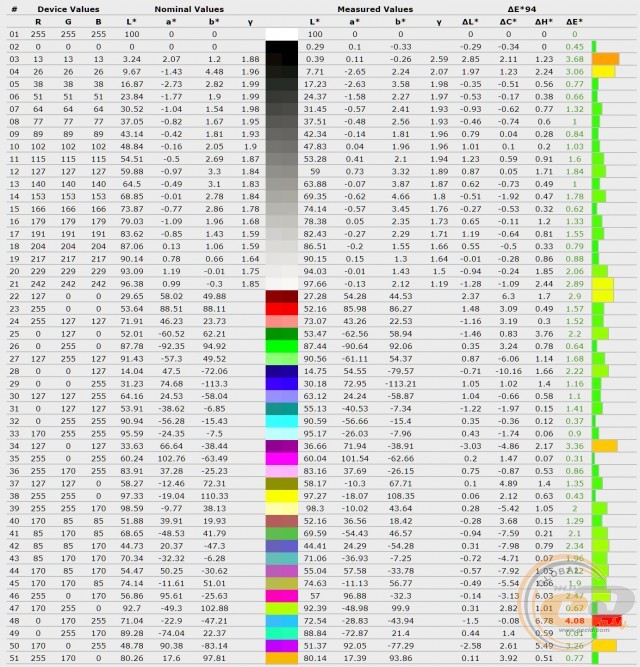The width and height of the screenshot is (640, 667).
Task: Select the pure green patch in row 26
Action: (x=282, y=346)
